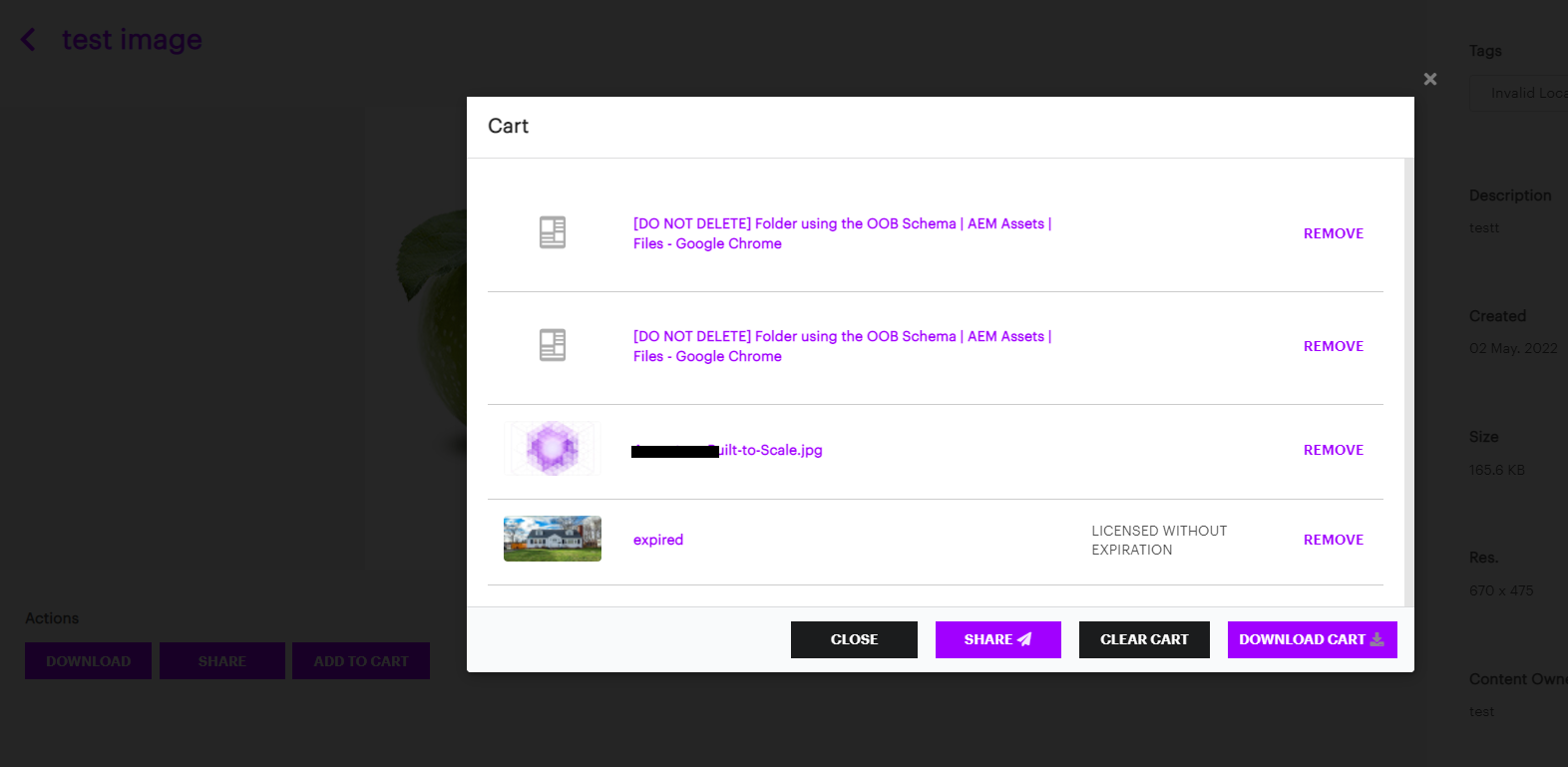Click ADD TO CART in background page
Viewport: 1568px width, 767px height.
[361, 661]
